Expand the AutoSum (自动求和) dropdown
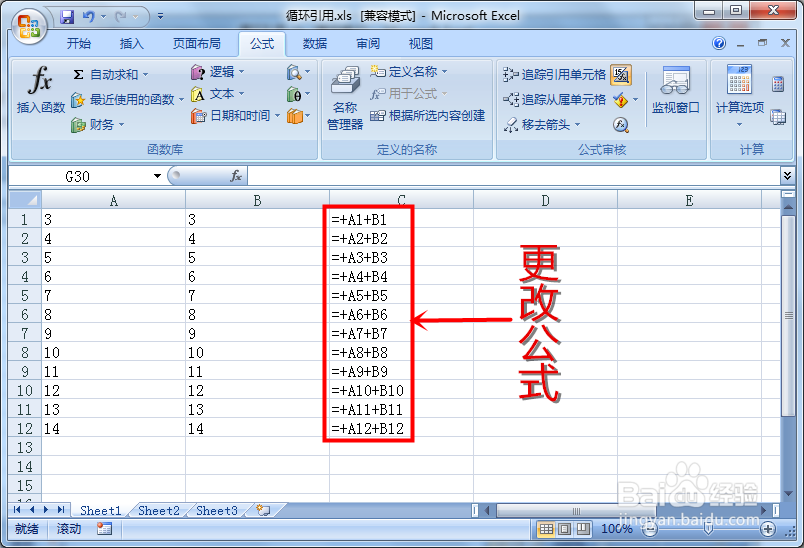This screenshot has height=548, width=804. (146, 75)
